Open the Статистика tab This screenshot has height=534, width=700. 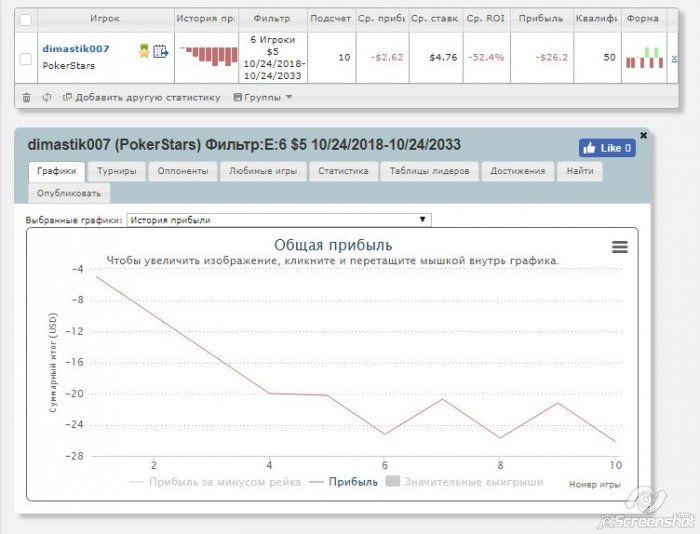(343, 171)
